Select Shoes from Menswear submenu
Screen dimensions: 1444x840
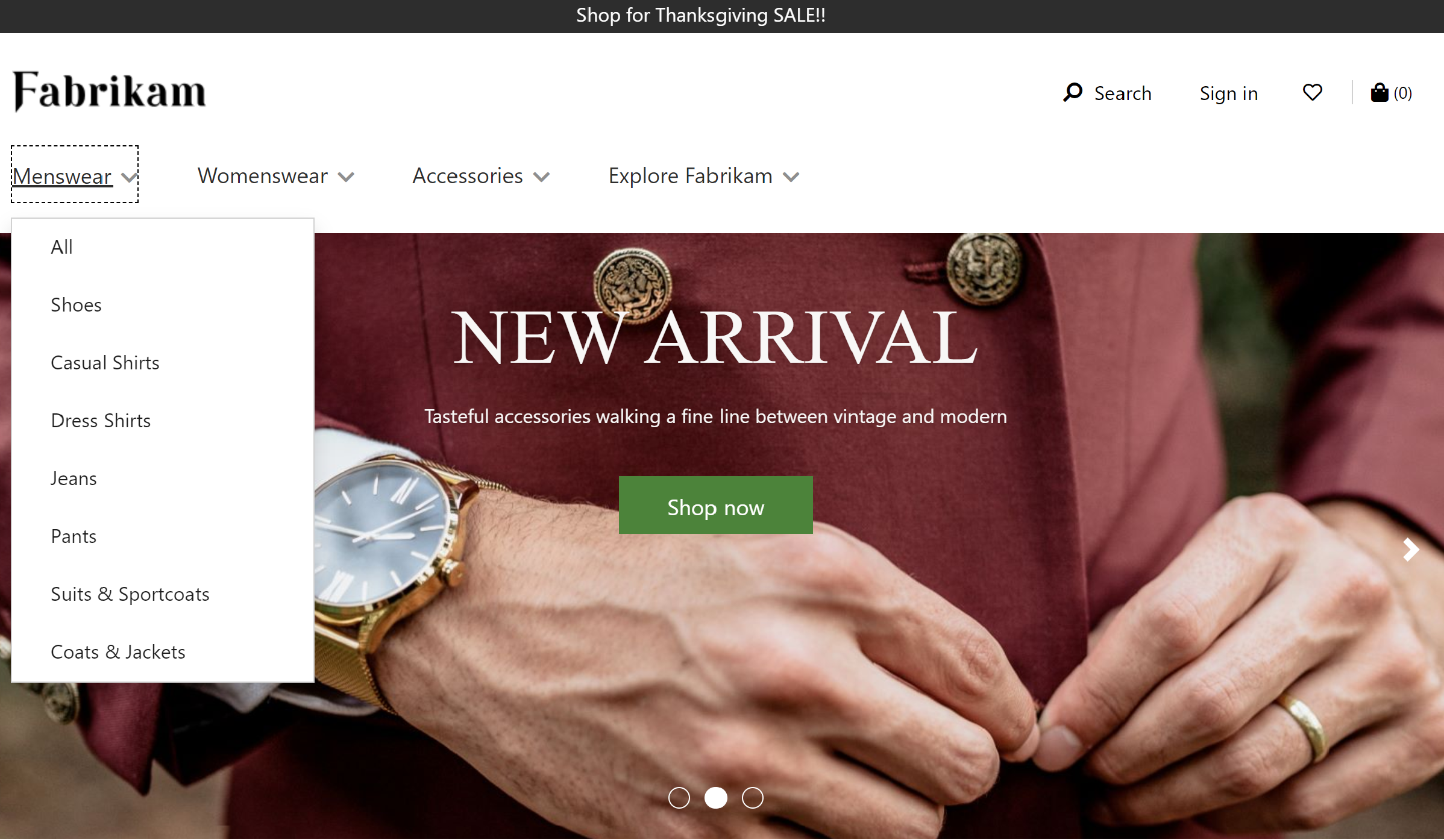pos(76,304)
